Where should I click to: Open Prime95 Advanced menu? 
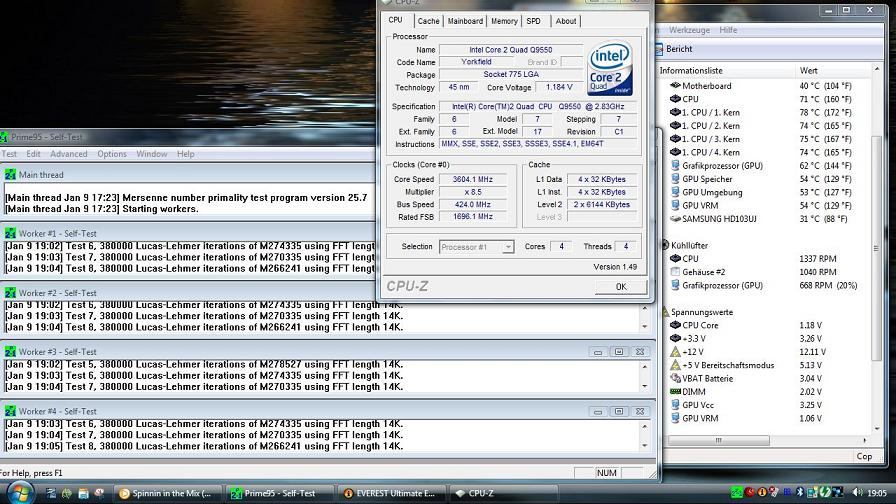coord(69,154)
